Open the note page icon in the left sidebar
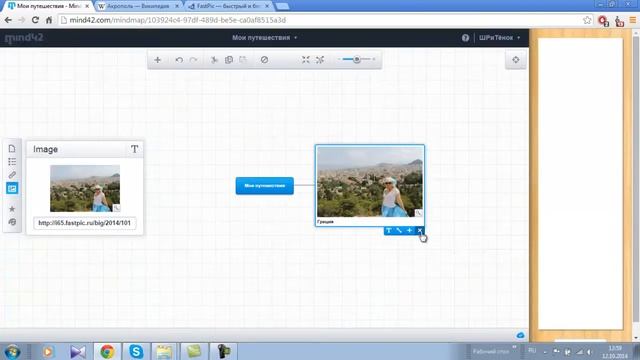The height and width of the screenshot is (360, 640). click(12, 149)
